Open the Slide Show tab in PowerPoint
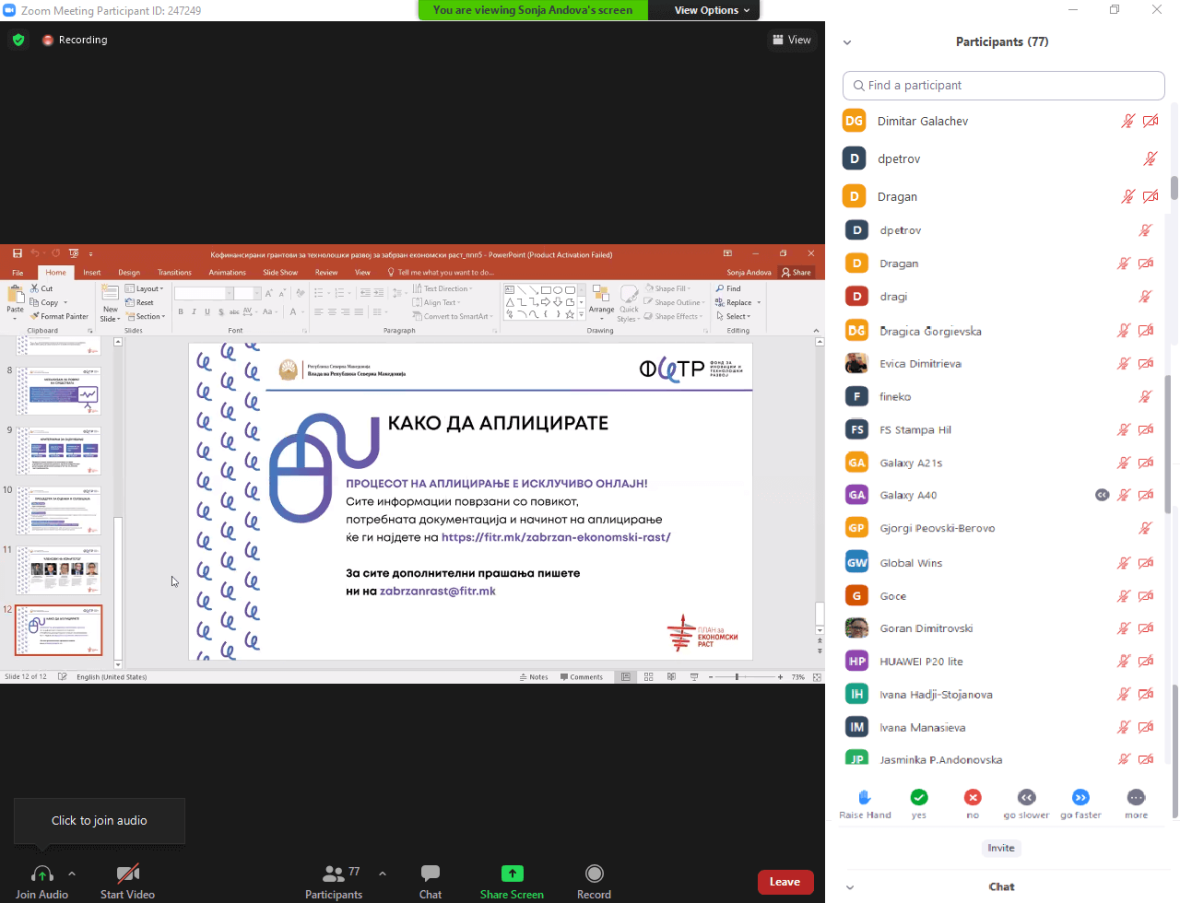 [281, 272]
